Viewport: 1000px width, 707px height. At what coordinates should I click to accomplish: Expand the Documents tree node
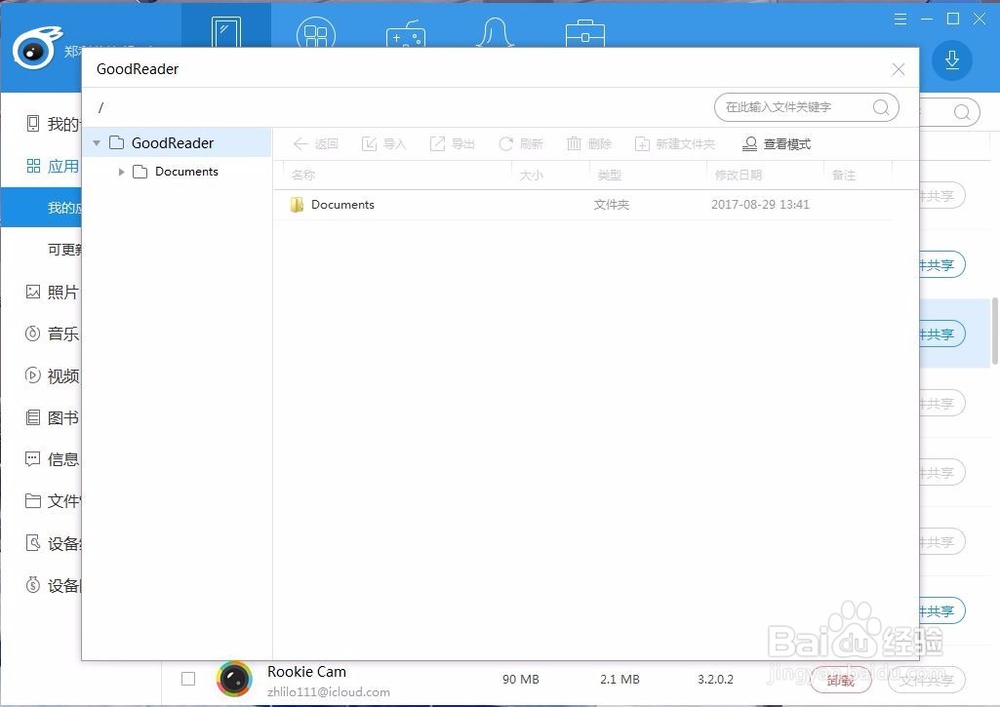[x=121, y=171]
